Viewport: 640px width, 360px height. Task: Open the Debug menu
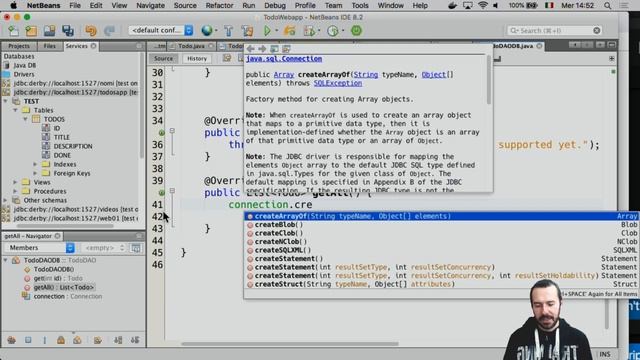pos(275,6)
